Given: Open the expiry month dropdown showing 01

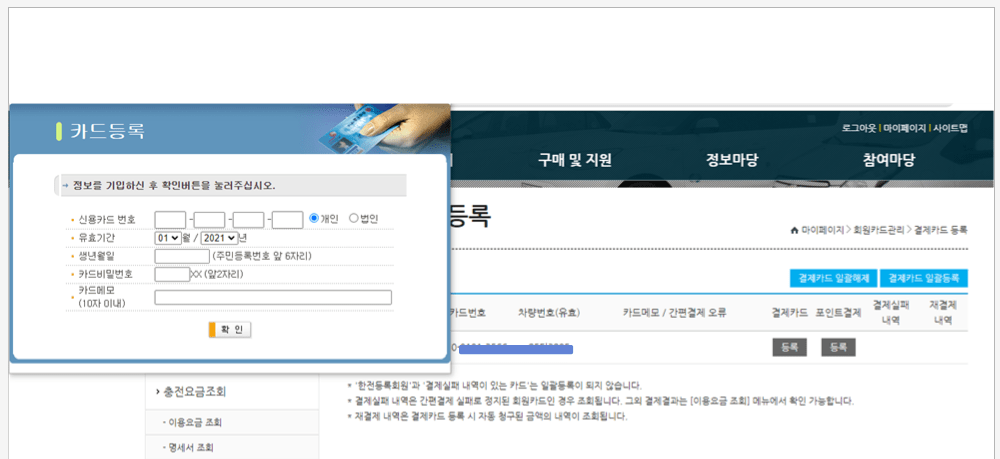Looking at the screenshot, I should pos(168,238).
